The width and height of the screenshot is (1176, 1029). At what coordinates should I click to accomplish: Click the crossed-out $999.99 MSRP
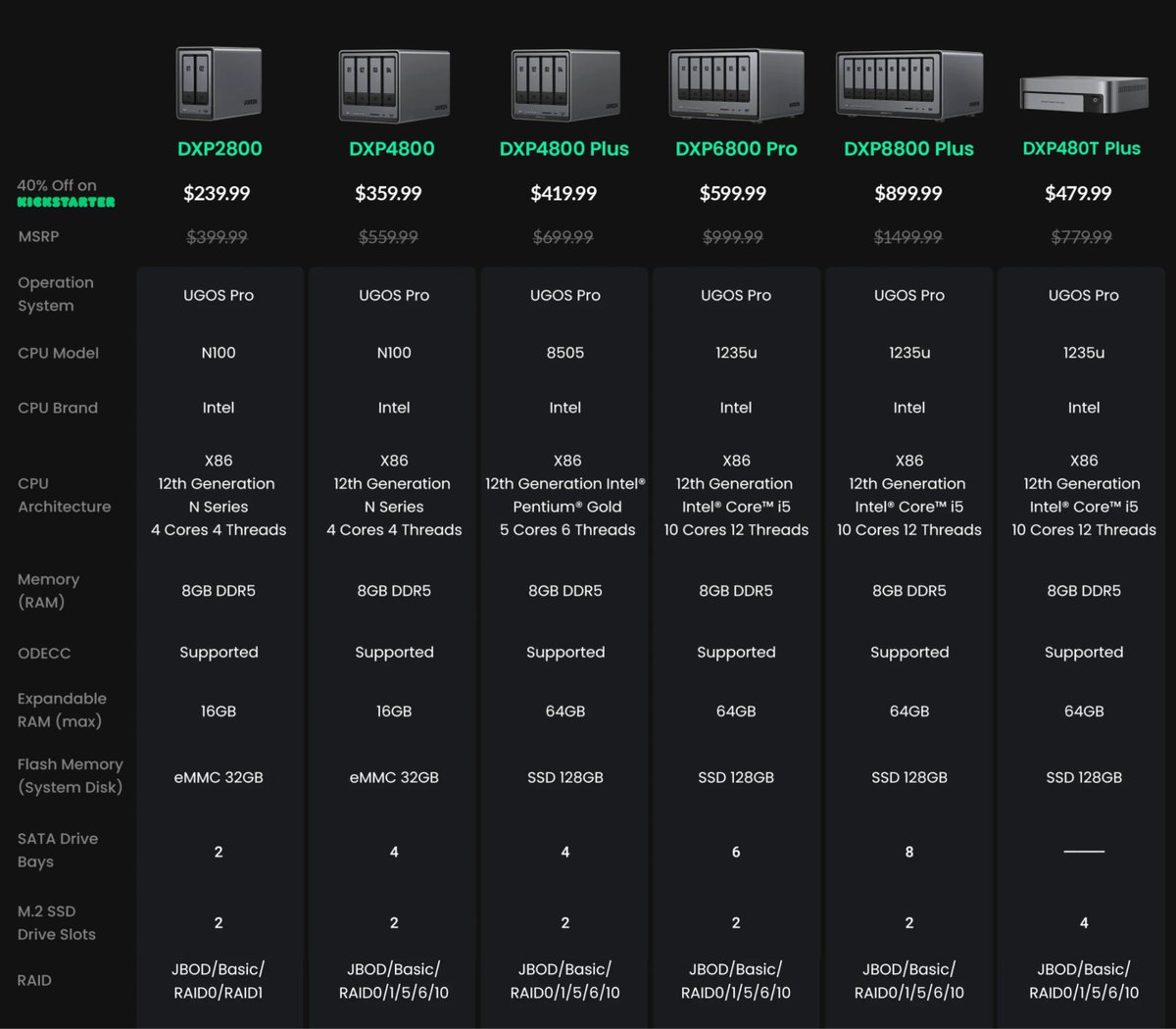733,237
